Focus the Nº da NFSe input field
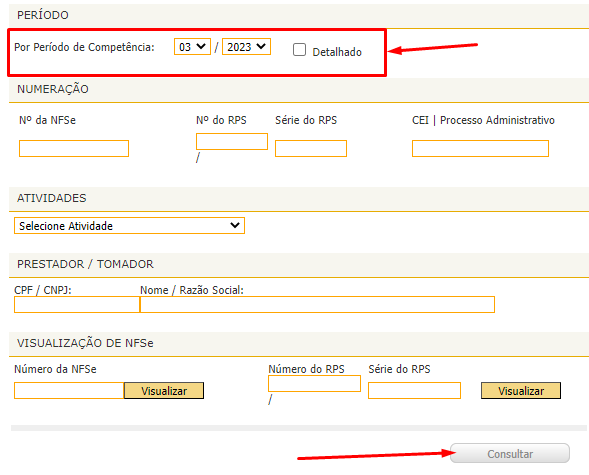 (74, 148)
